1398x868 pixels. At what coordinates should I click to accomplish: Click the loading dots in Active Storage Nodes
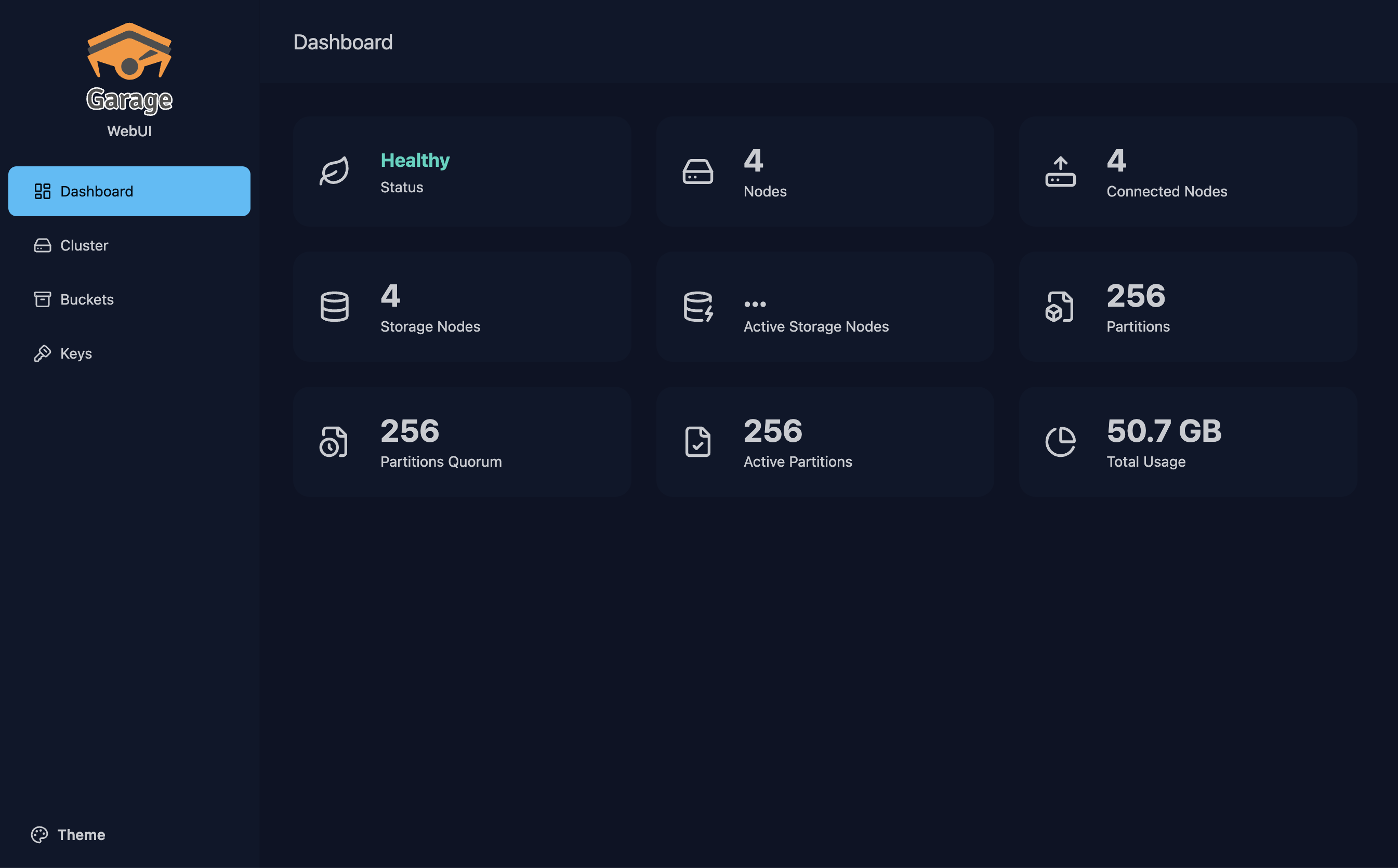coord(755,304)
